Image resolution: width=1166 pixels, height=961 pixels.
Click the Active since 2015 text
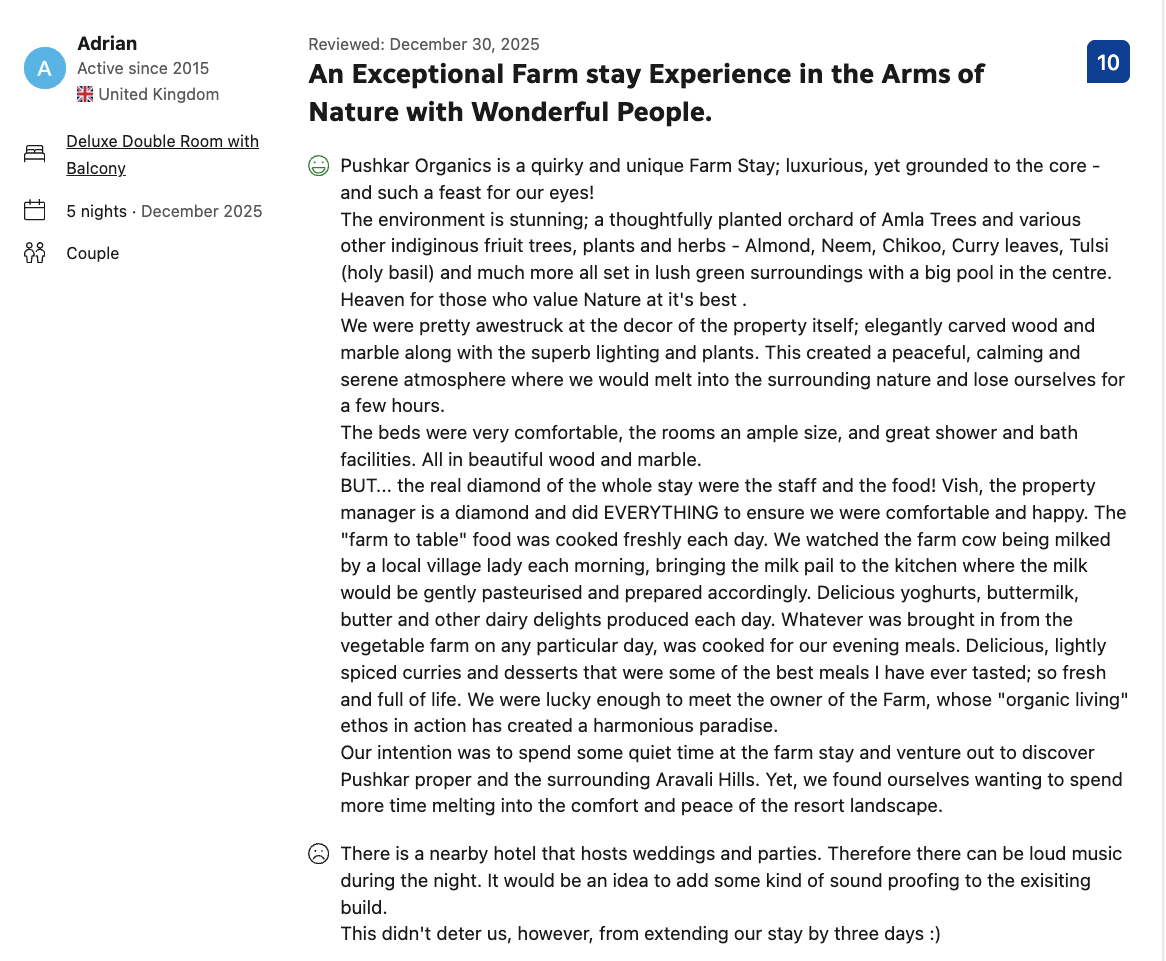143,68
